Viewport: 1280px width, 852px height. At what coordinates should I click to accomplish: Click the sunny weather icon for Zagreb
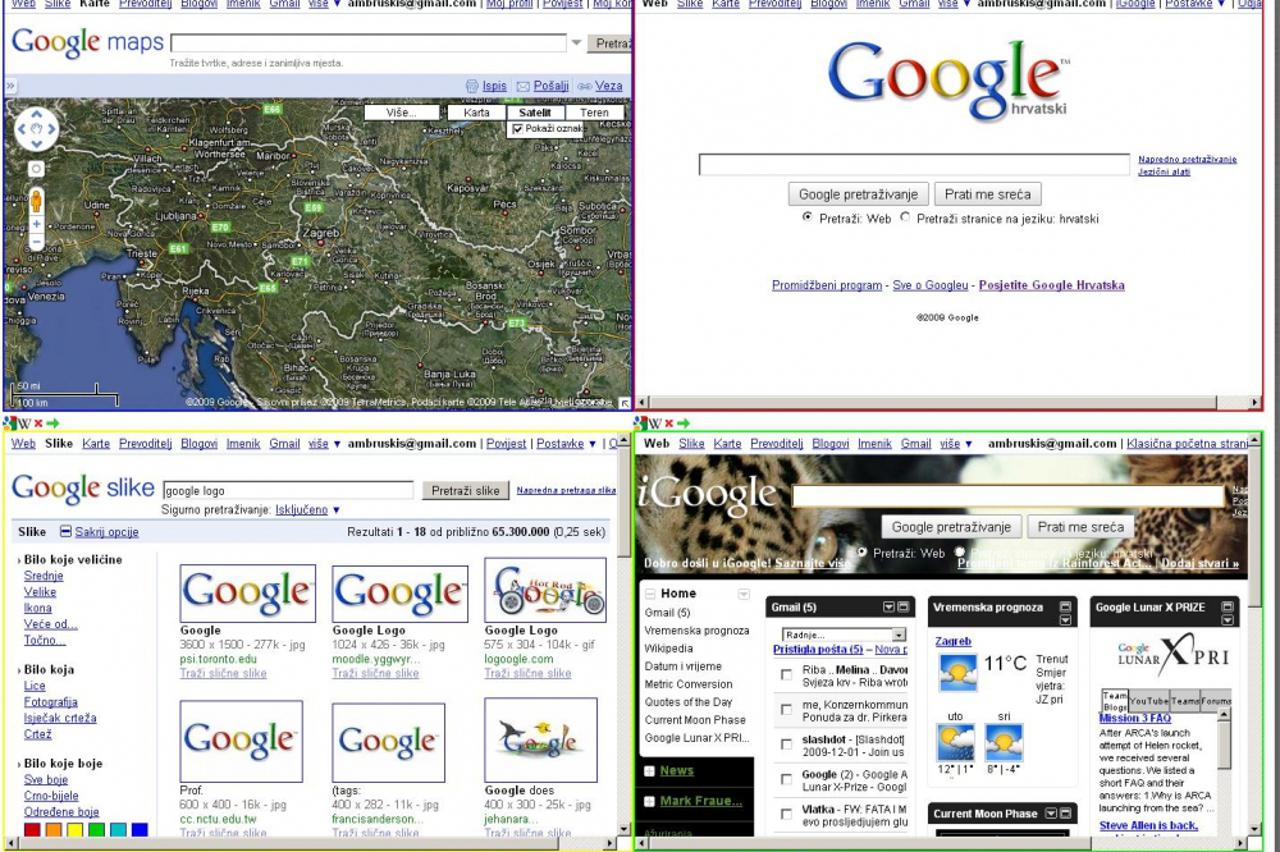click(x=957, y=672)
